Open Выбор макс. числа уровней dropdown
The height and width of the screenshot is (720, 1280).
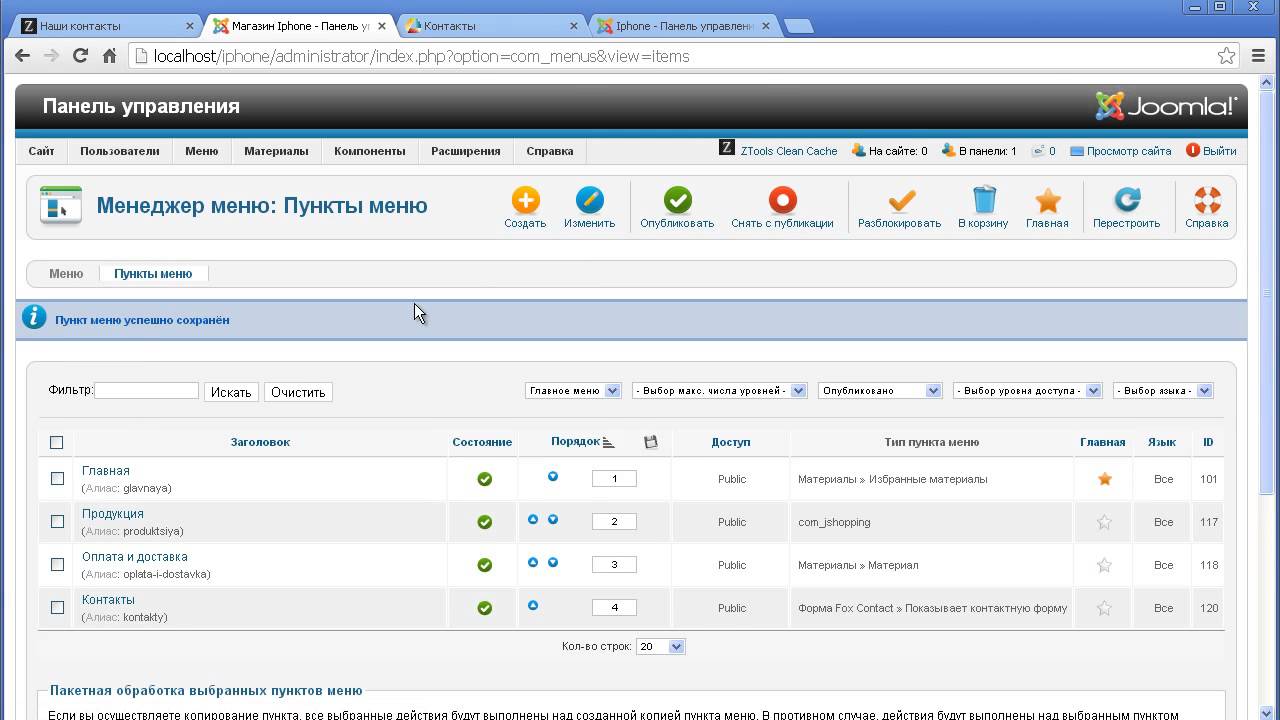(719, 391)
